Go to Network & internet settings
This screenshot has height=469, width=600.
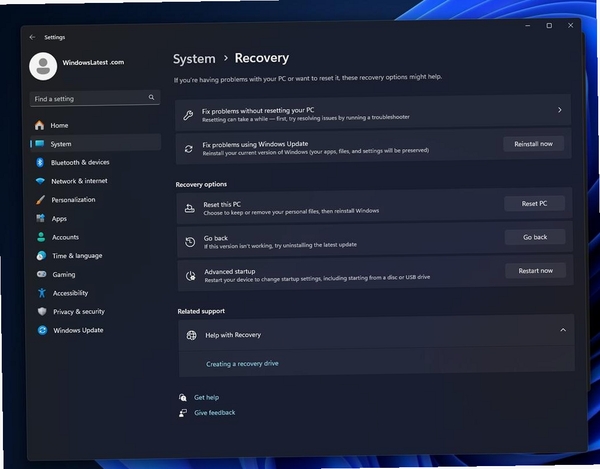coord(96,181)
